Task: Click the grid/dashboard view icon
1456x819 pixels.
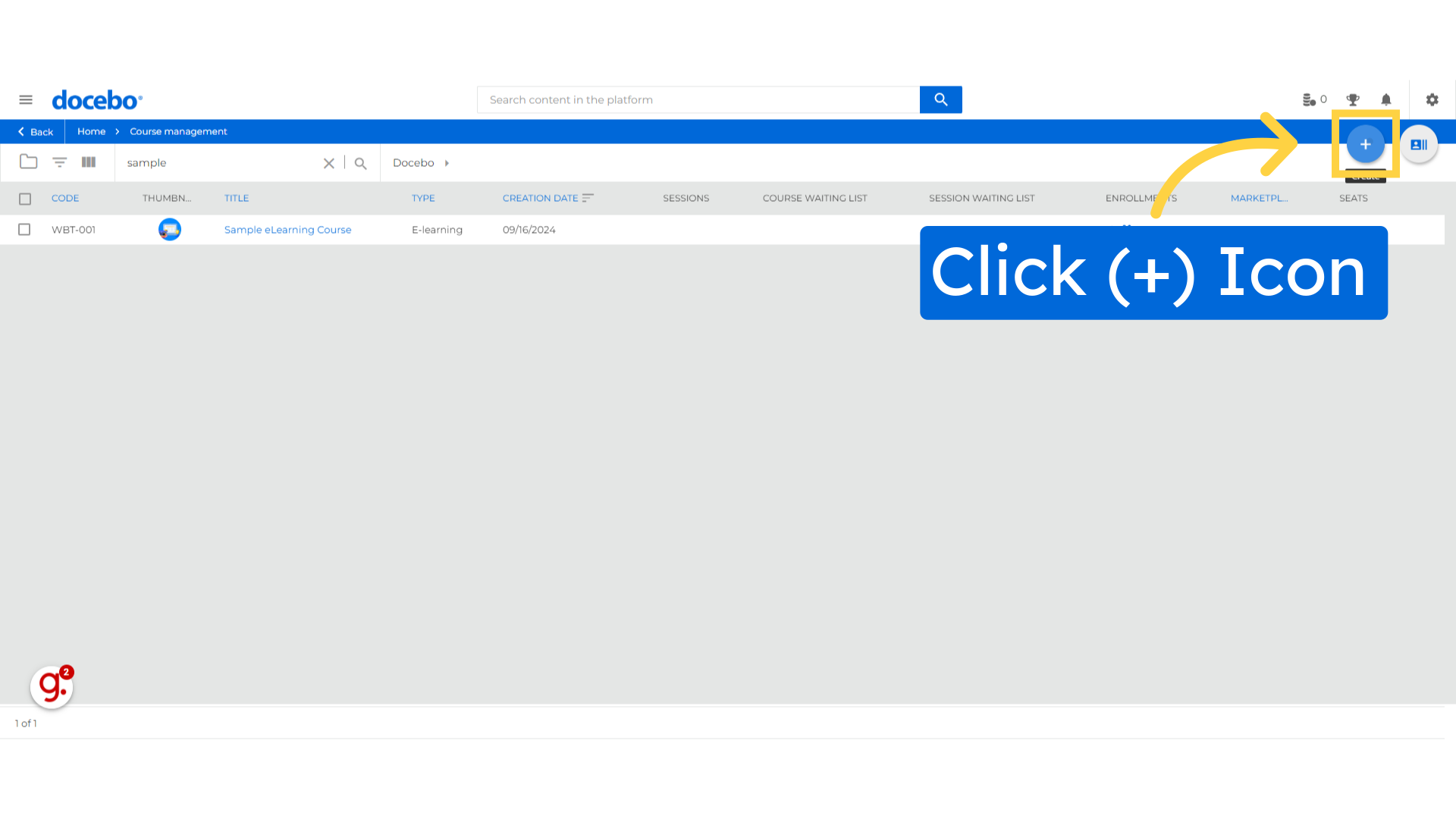Action: [x=89, y=162]
